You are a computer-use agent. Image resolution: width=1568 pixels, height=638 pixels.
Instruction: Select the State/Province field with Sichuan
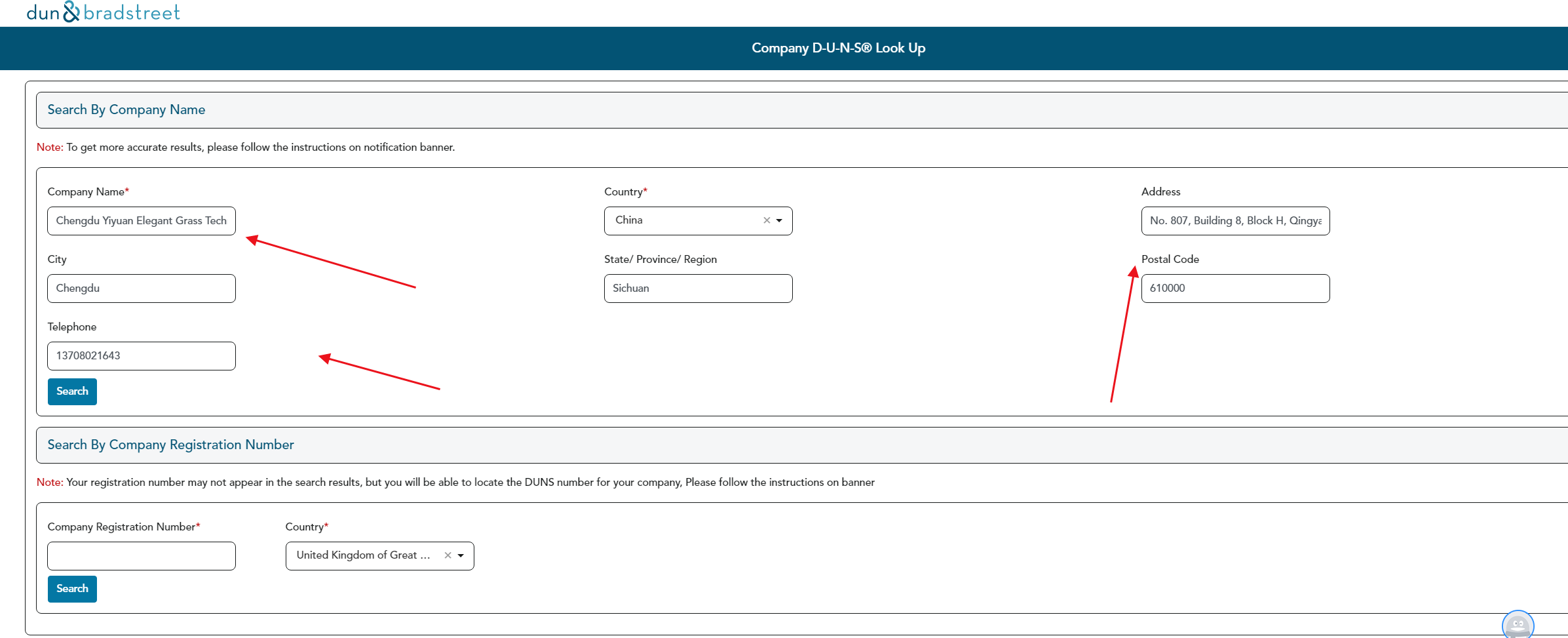coord(698,289)
